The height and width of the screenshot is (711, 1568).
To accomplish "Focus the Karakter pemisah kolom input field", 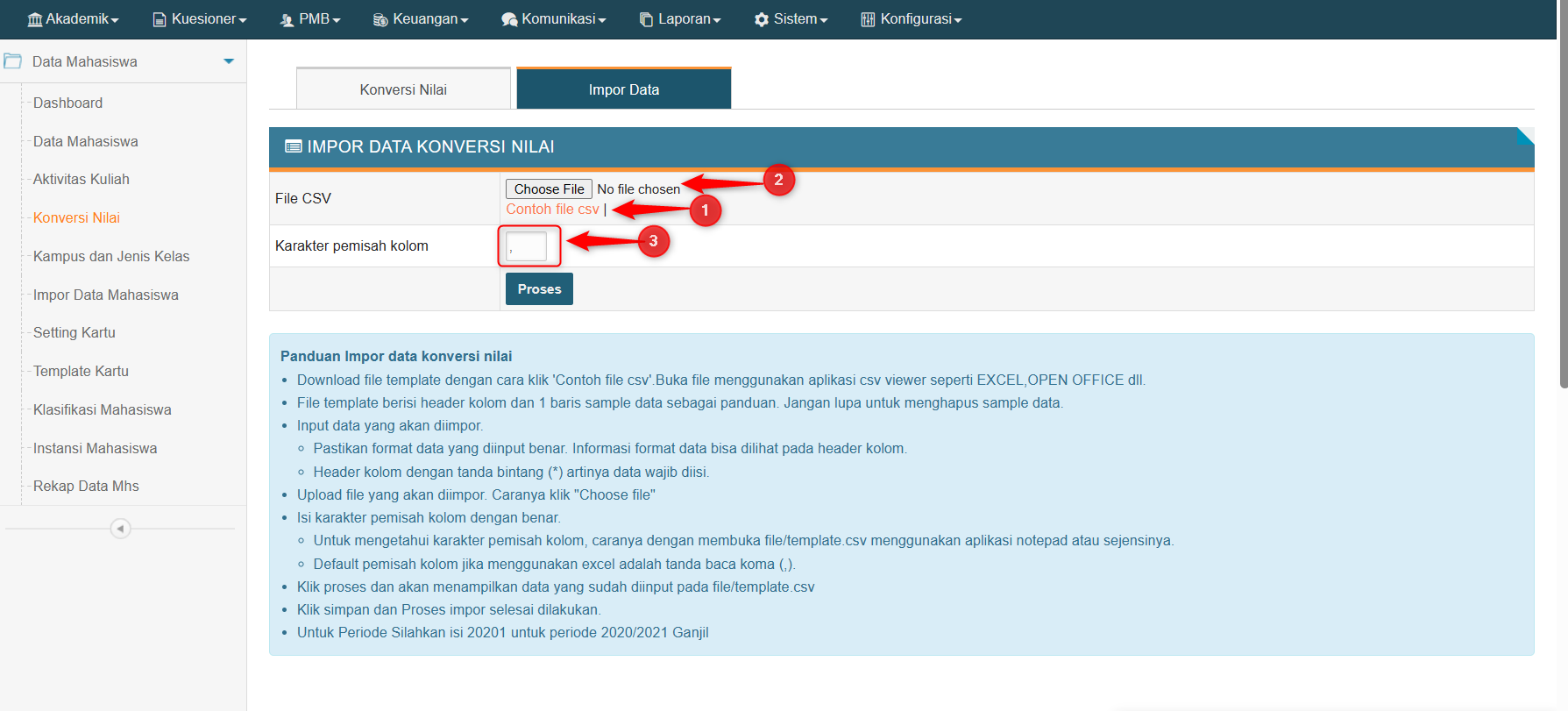I will pos(527,246).
